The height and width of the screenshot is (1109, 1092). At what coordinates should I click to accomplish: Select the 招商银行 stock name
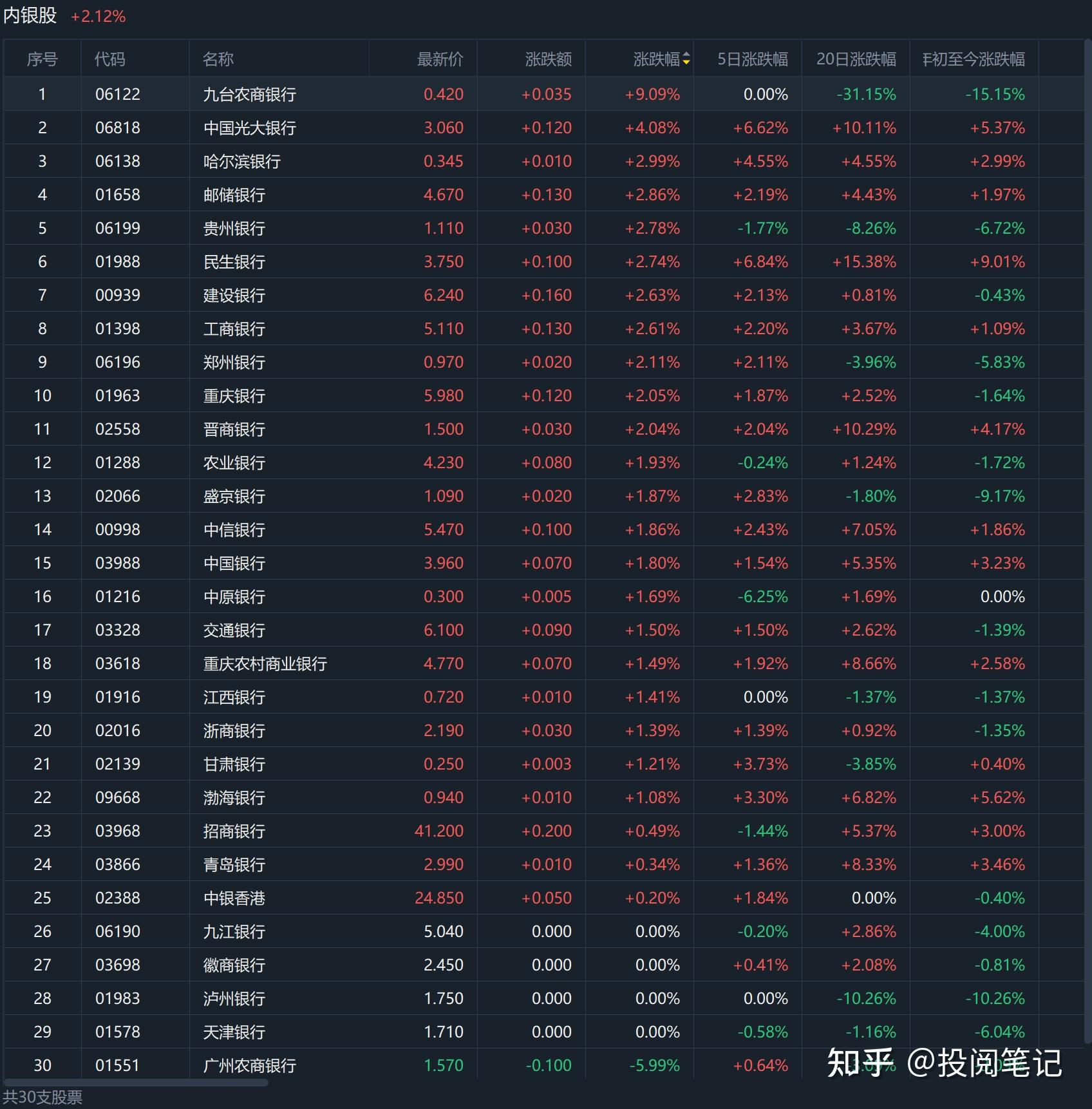click(x=234, y=831)
